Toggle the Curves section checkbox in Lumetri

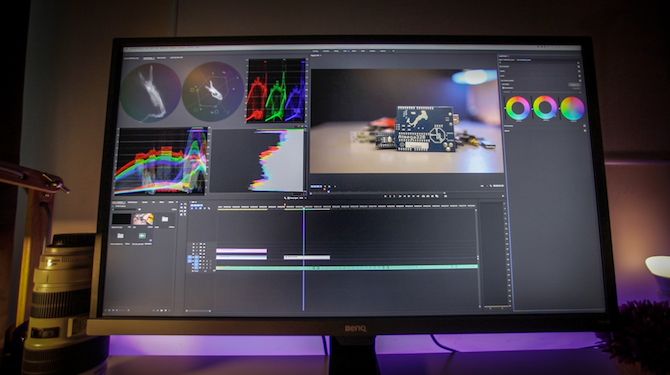click(579, 76)
